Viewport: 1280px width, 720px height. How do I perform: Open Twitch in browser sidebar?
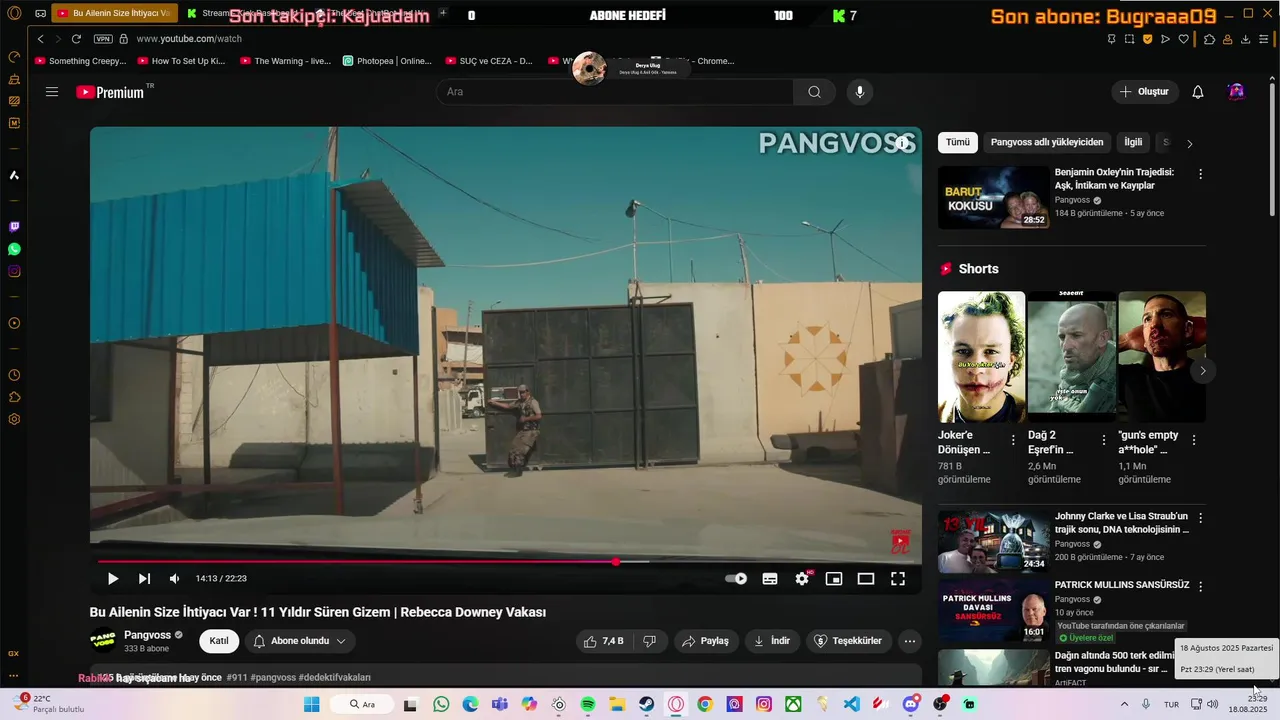[x=14, y=227]
